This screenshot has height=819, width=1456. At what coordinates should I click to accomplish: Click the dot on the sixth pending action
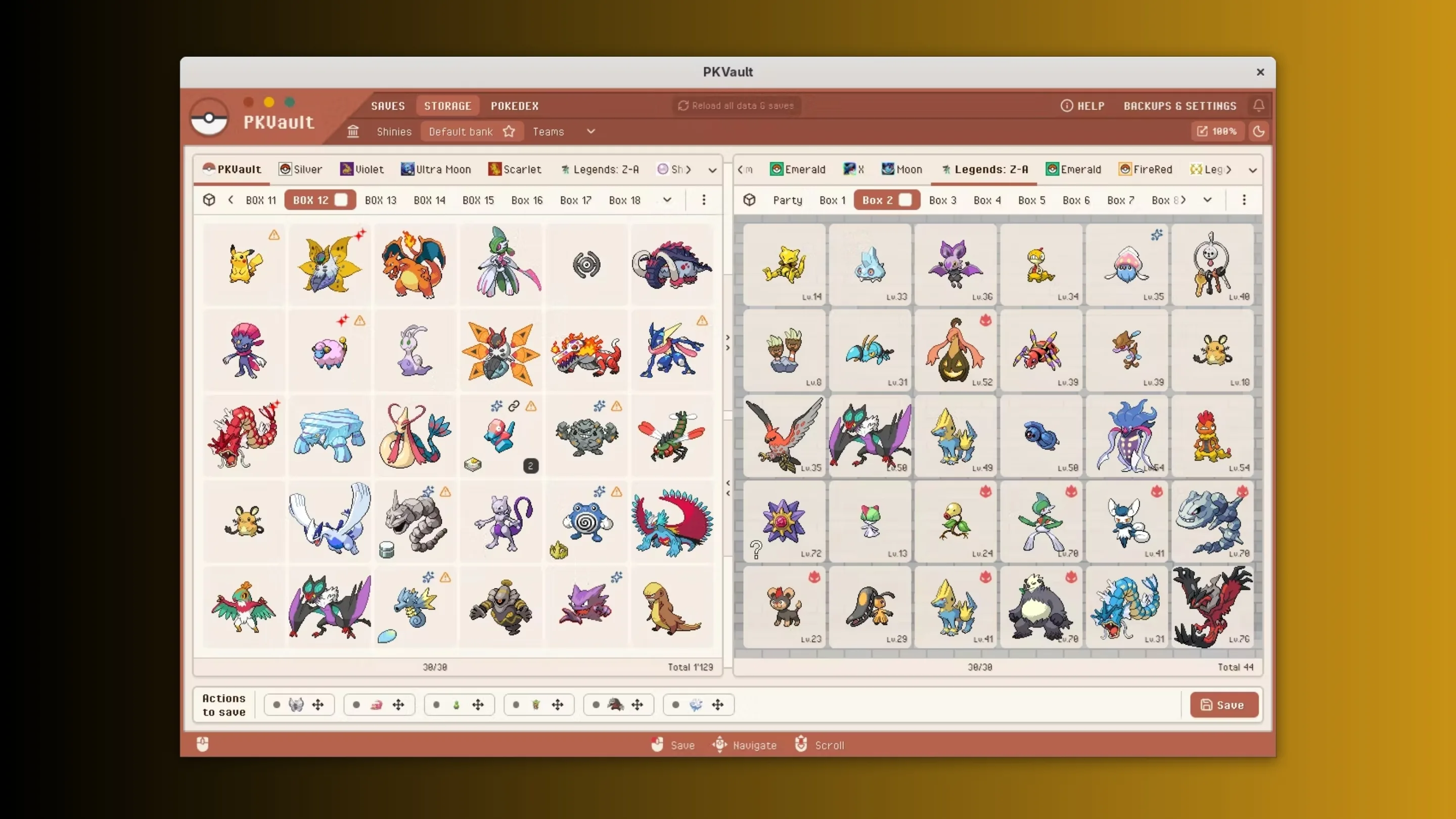(675, 704)
